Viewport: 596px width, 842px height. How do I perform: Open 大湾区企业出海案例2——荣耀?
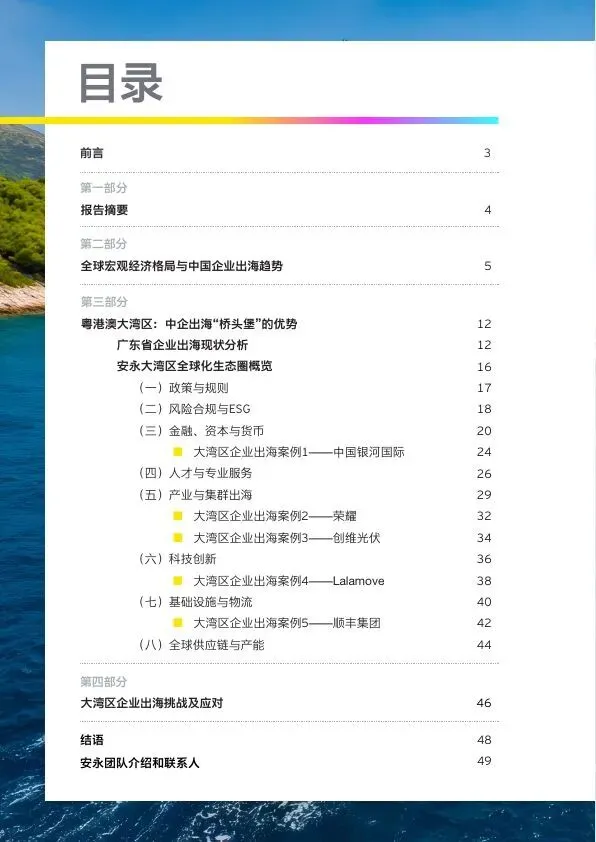(x=275, y=516)
